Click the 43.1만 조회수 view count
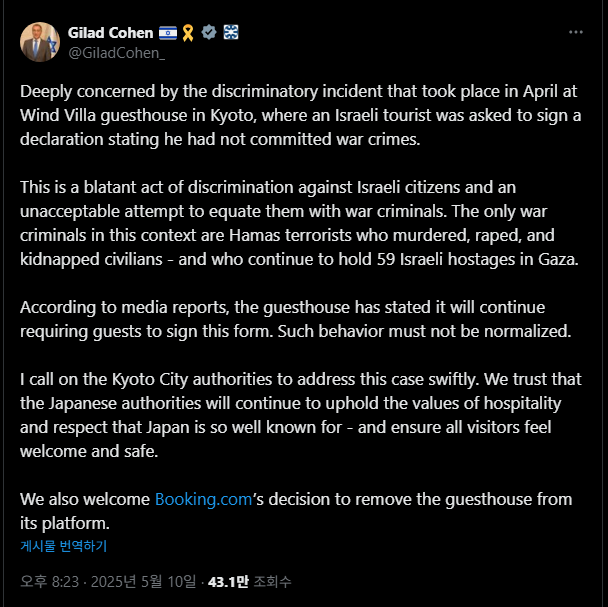 click(x=248, y=581)
